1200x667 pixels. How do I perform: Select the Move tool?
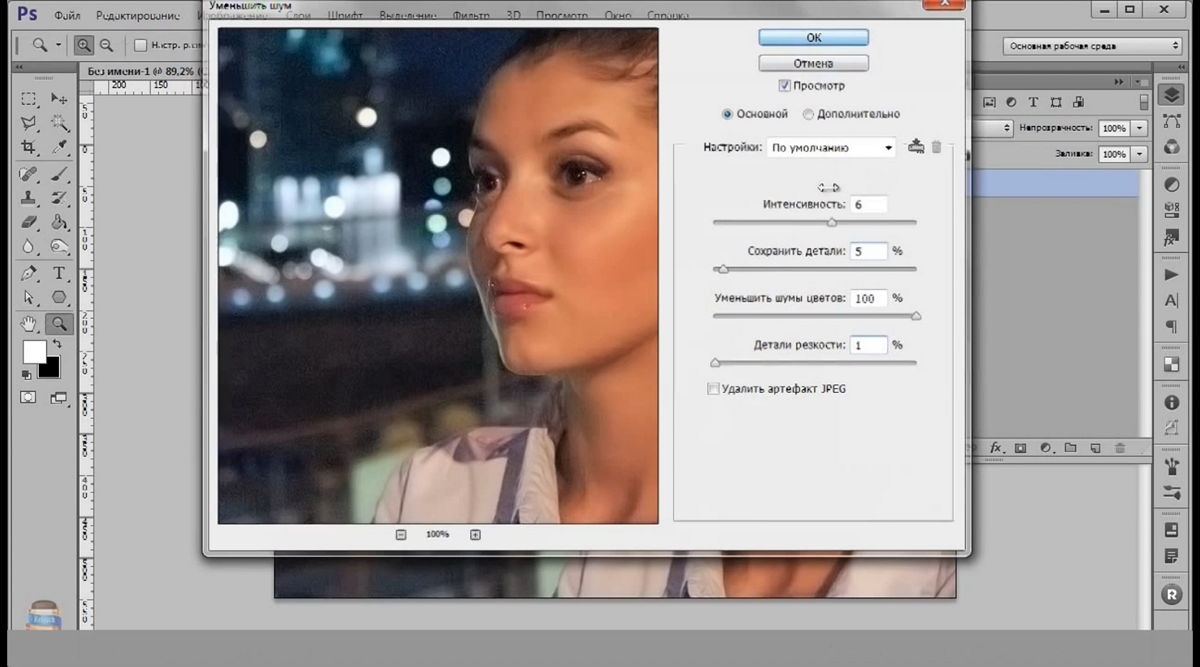(60, 99)
